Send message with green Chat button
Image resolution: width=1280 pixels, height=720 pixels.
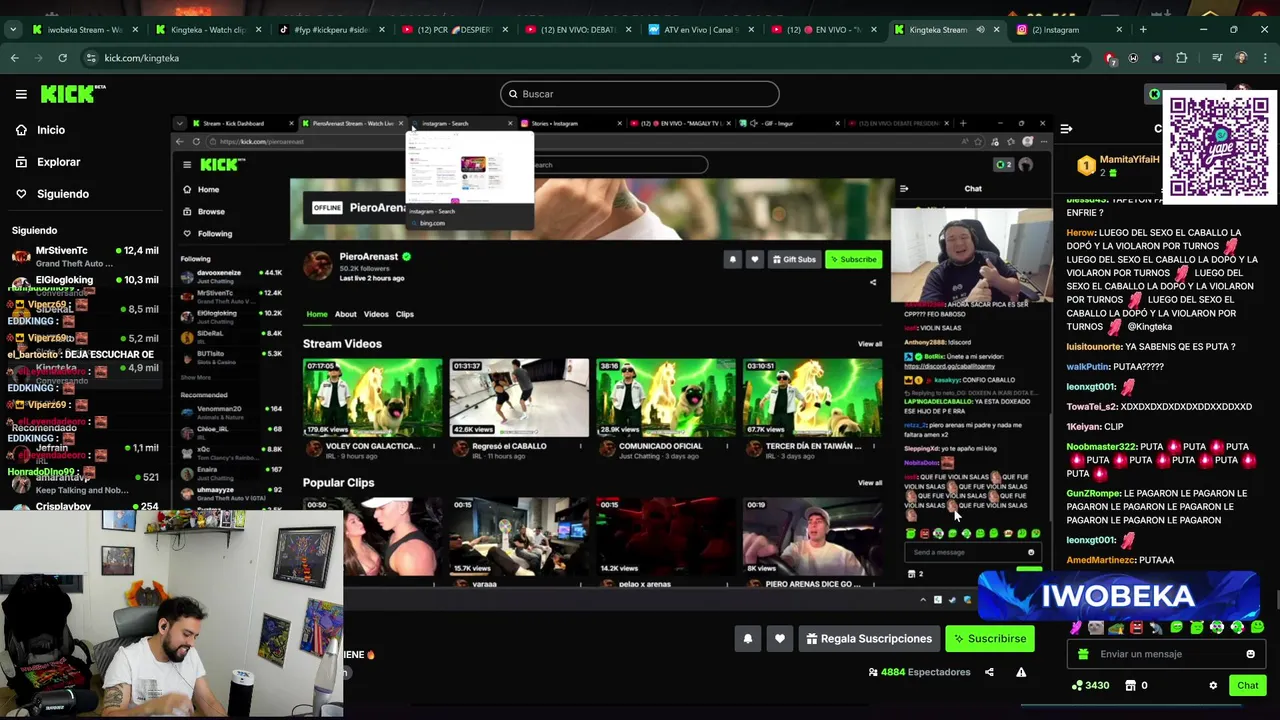tap(1247, 686)
